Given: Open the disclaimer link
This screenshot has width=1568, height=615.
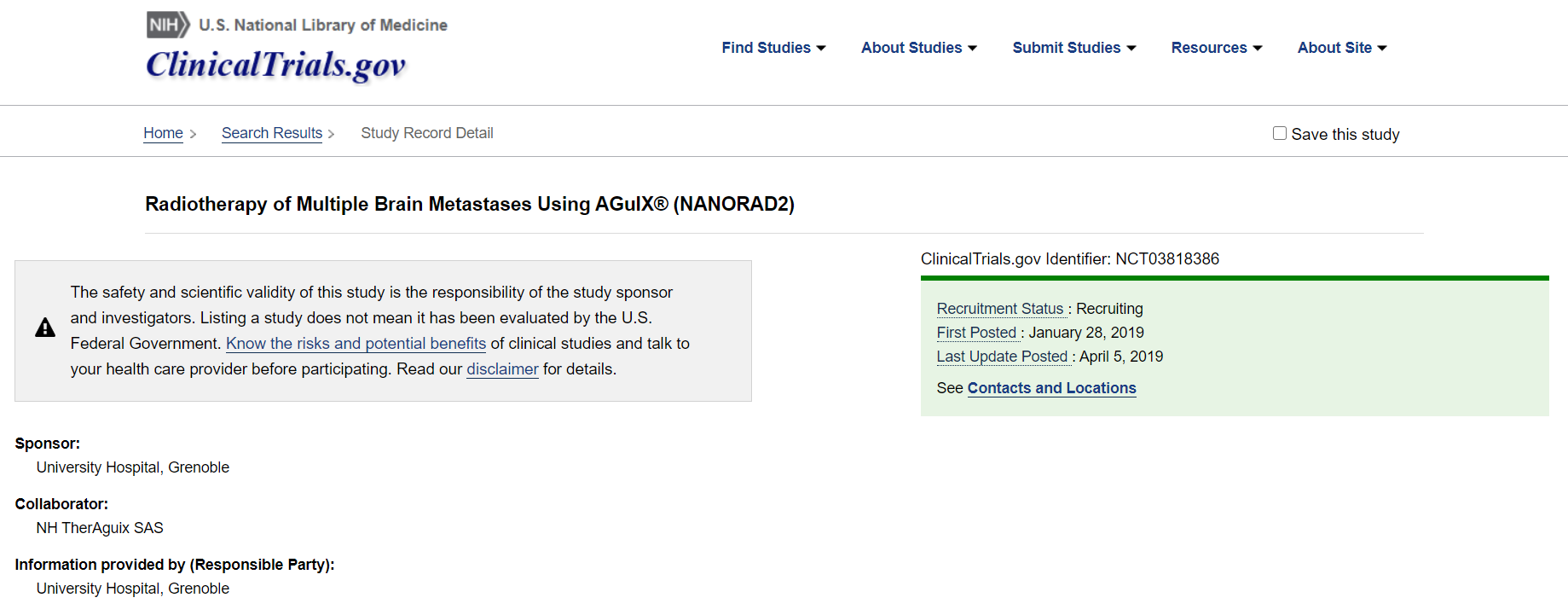Looking at the screenshot, I should point(502,369).
